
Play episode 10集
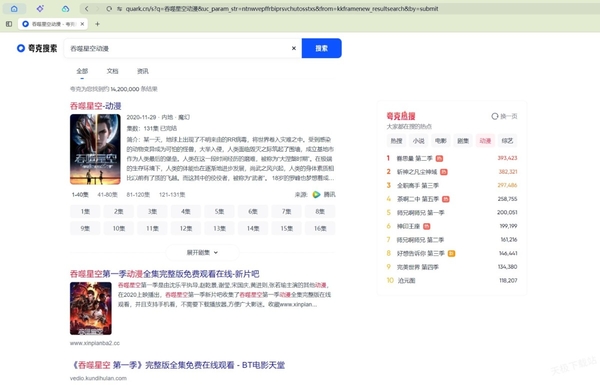pos(119,228)
